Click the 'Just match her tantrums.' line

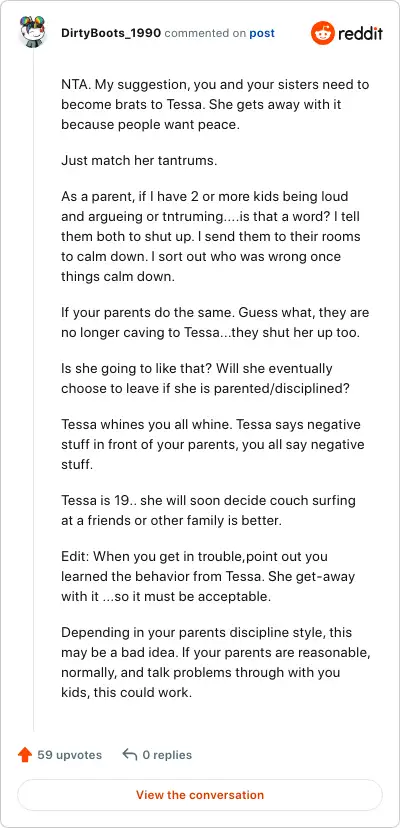click(x=139, y=161)
